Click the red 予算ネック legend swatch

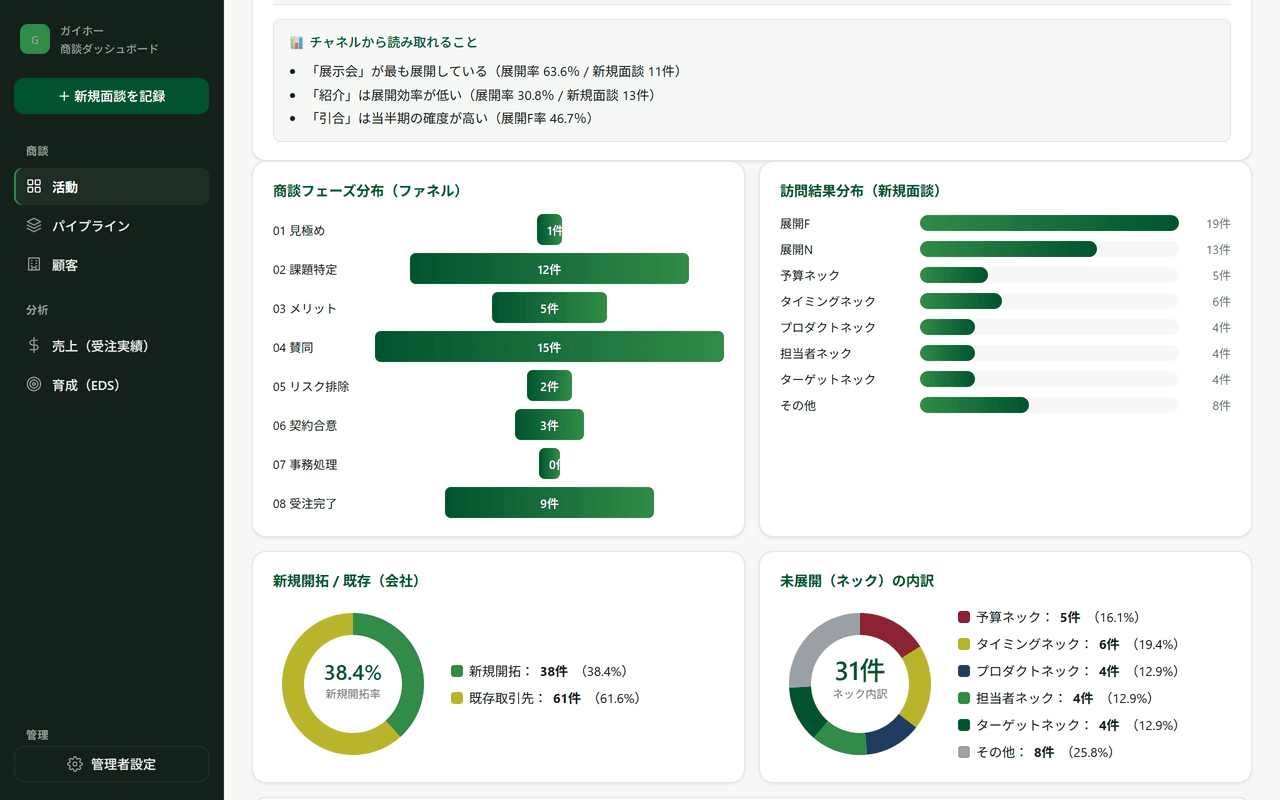point(964,617)
